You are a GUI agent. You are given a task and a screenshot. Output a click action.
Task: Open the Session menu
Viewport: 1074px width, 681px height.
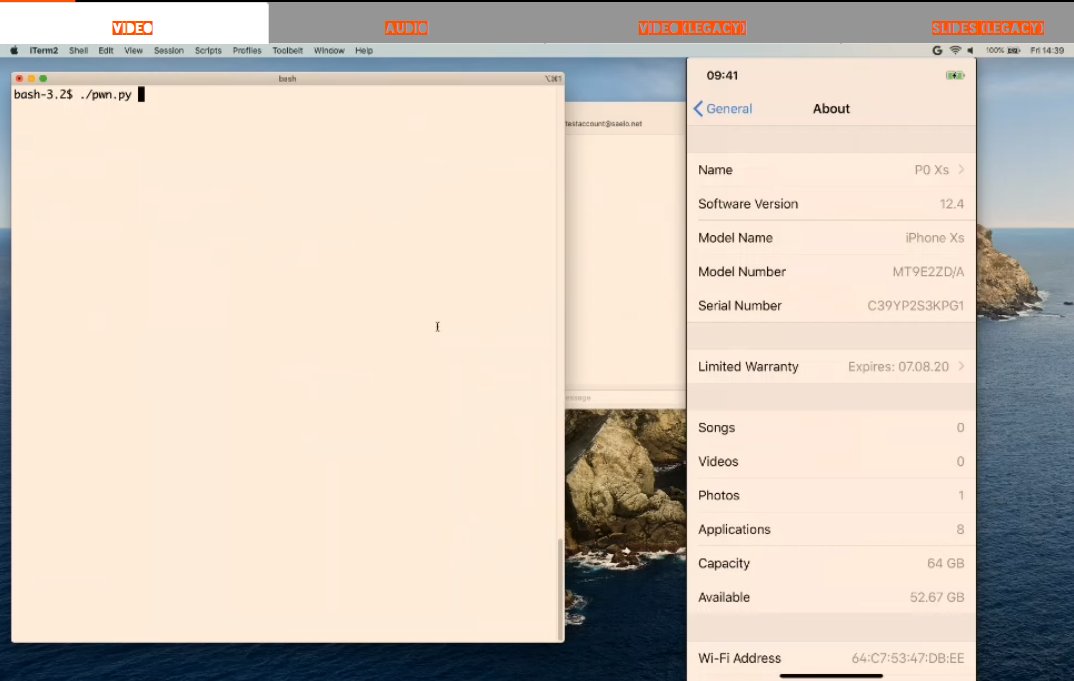click(x=168, y=51)
